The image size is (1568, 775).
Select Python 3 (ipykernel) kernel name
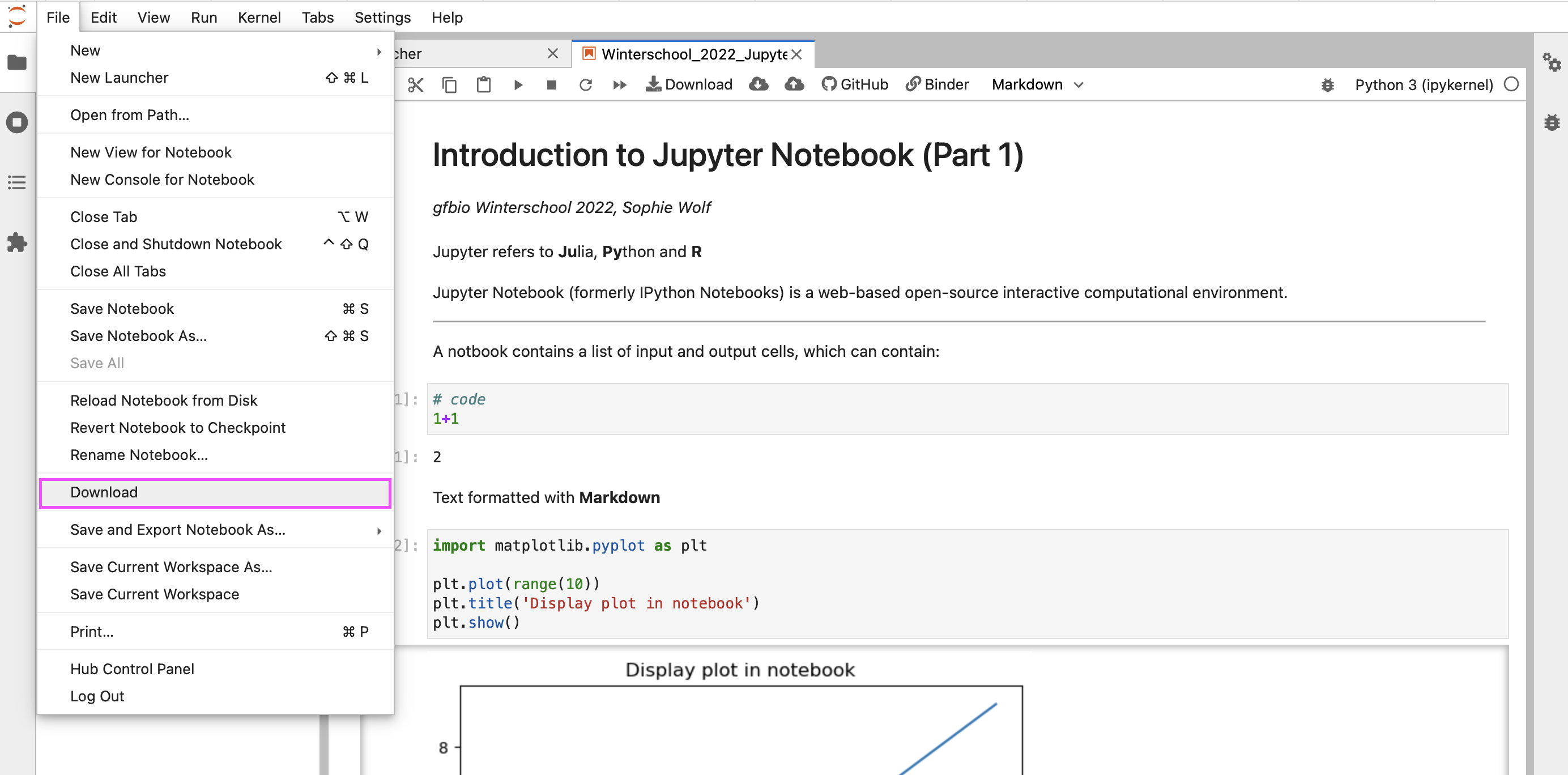1424,85
